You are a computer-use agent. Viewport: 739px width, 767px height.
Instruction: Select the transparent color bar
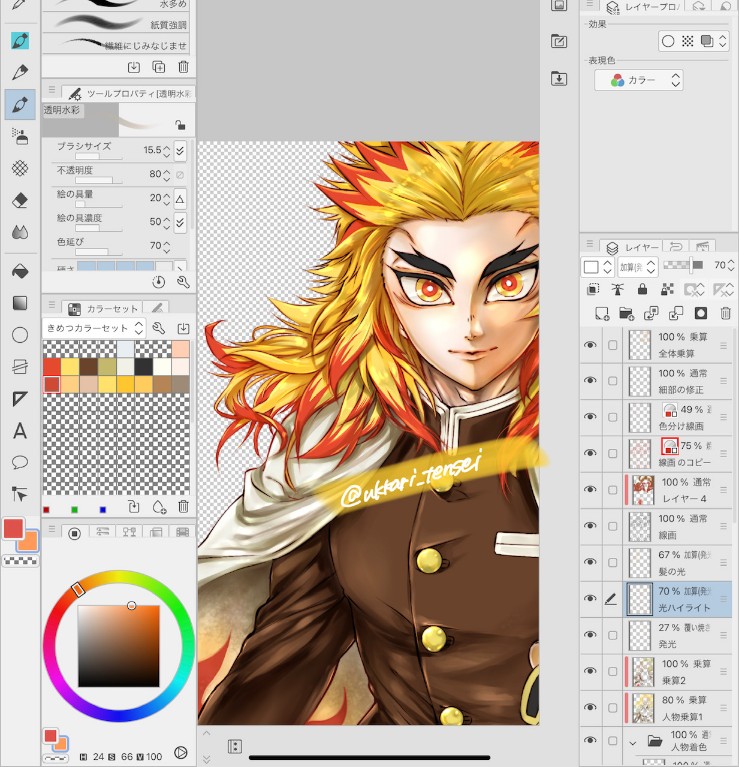[21, 562]
